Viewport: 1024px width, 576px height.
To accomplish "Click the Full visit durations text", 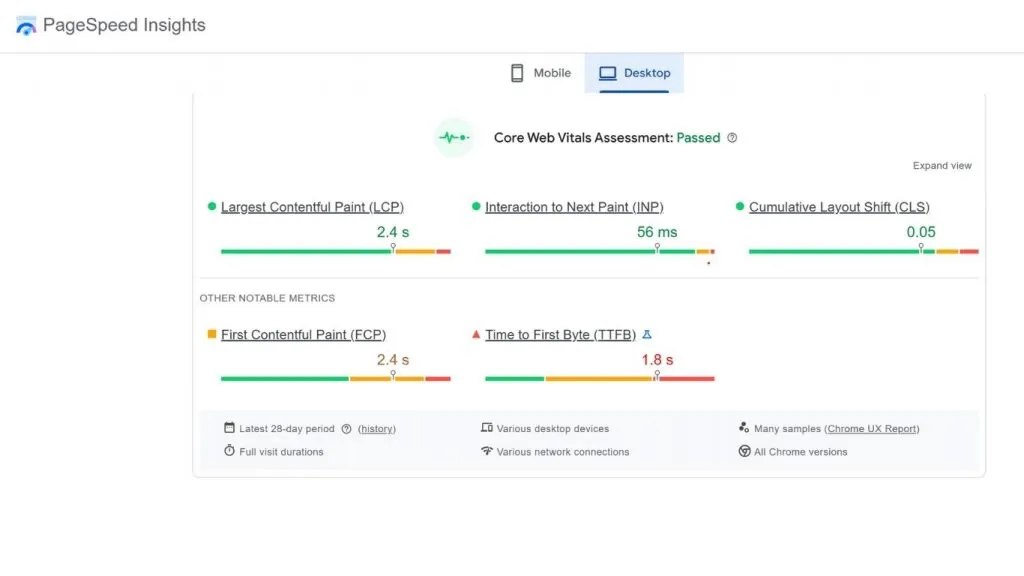I will (x=281, y=452).
